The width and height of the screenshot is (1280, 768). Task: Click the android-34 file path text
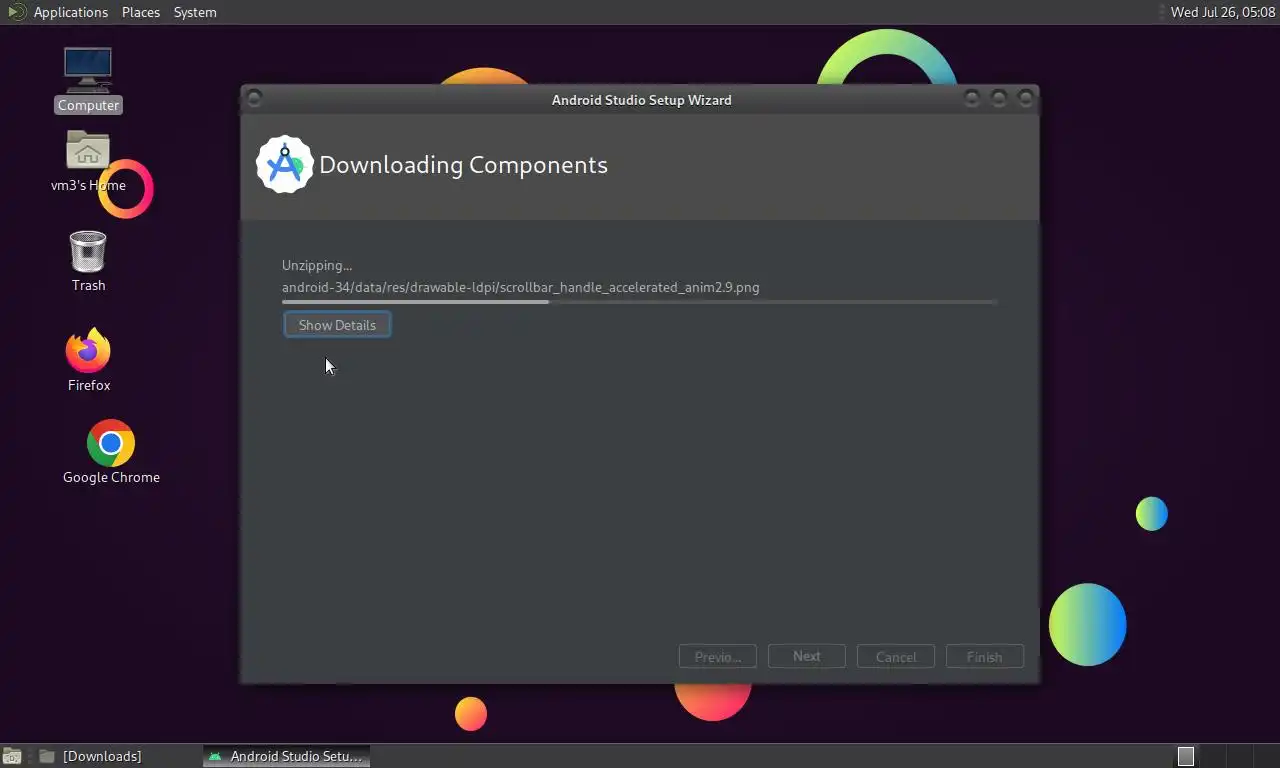pyautogui.click(x=520, y=287)
